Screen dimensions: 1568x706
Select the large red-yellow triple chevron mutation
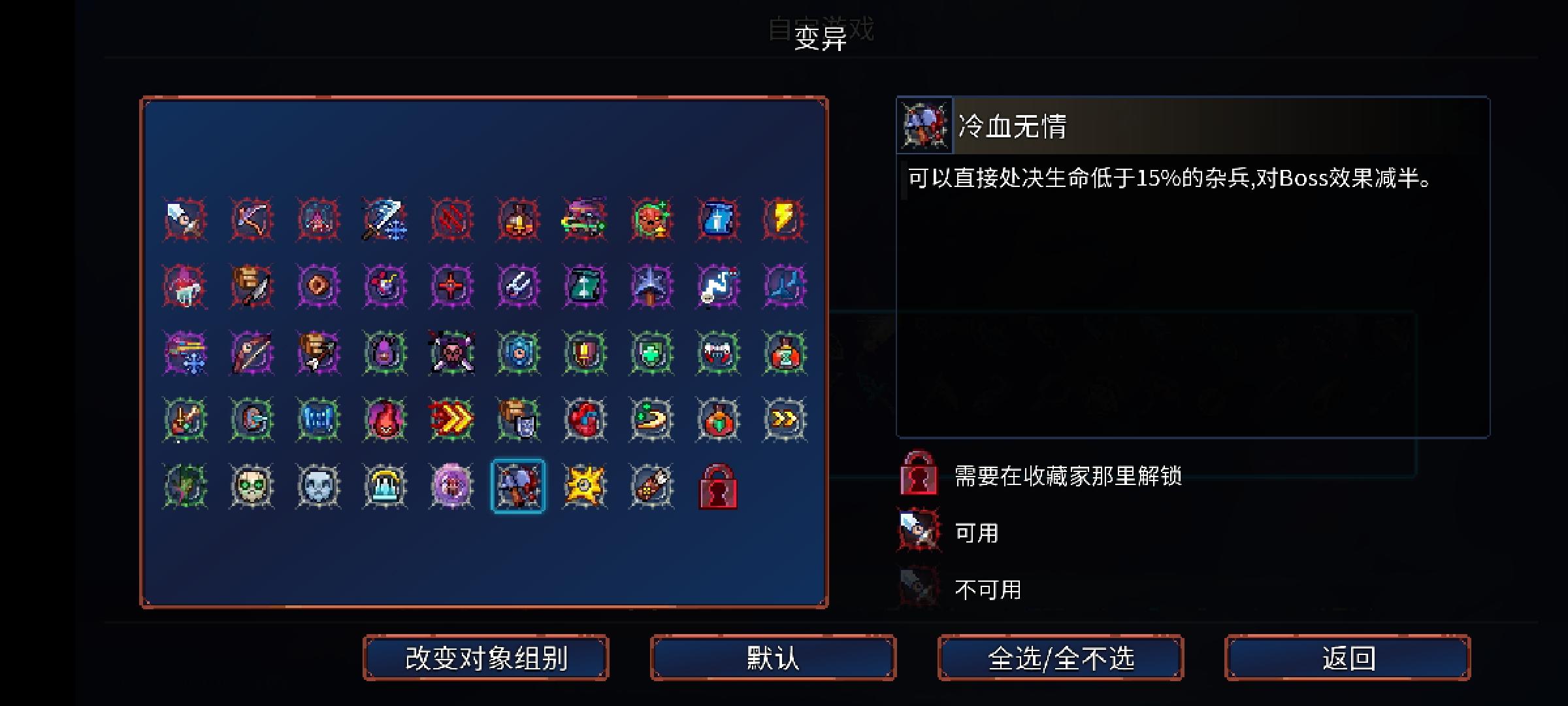click(451, 419)
